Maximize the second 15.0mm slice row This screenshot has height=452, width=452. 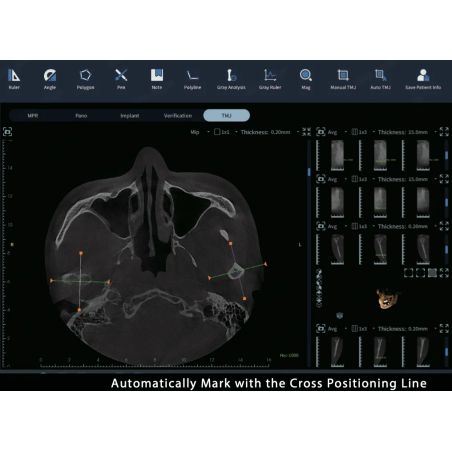[444, 179]
